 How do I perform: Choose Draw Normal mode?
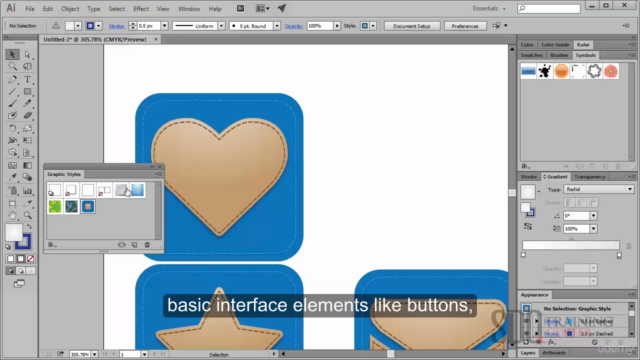pos(11,271)
